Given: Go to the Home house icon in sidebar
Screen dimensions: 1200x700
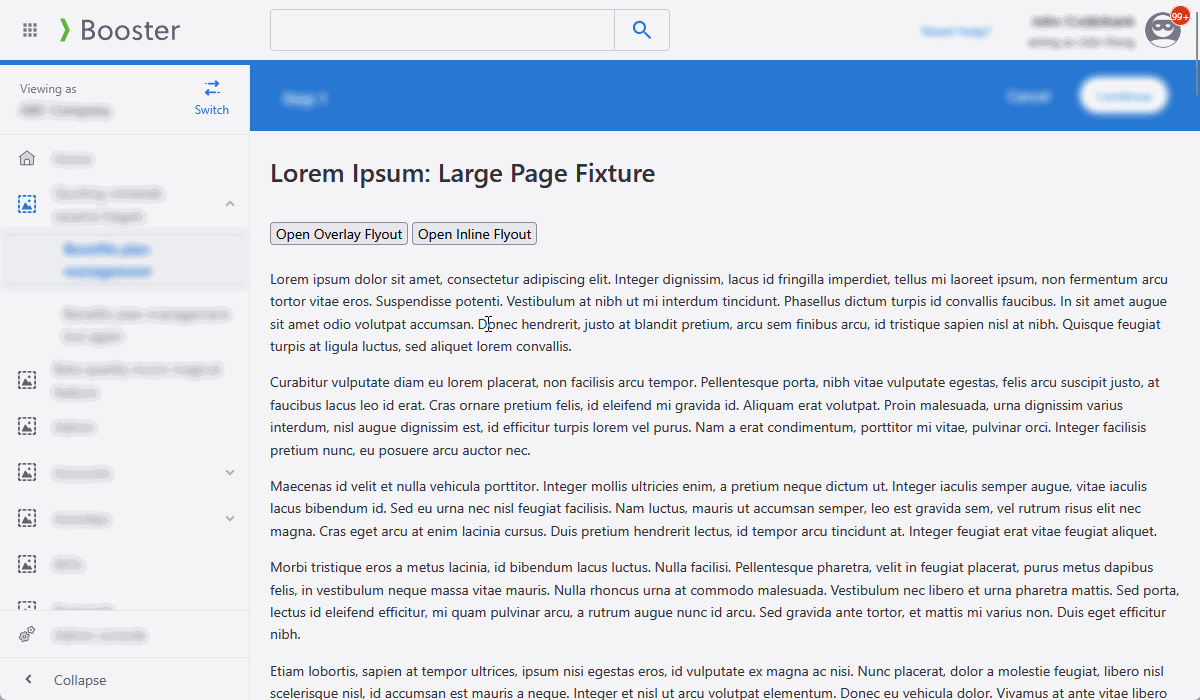Looking at the screenshot, I should (27, 158).
